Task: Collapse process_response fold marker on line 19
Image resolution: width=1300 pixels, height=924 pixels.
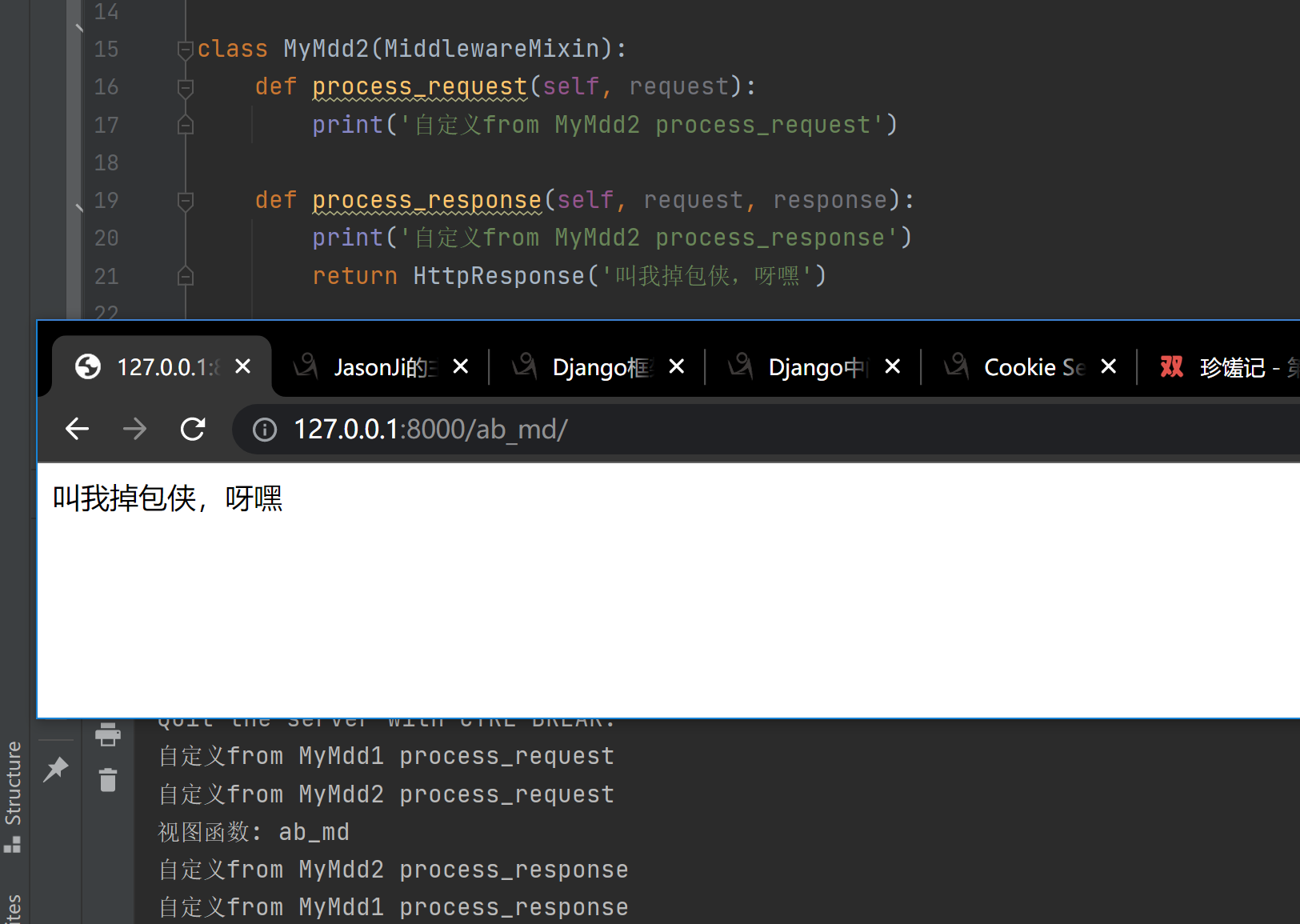Action: (x=186, y=201)
